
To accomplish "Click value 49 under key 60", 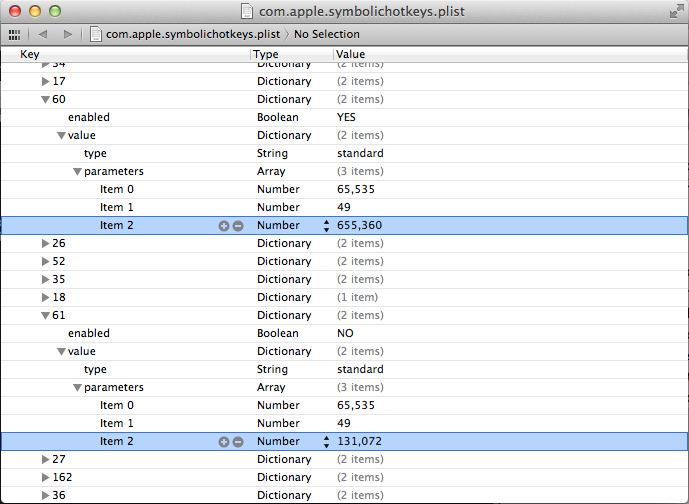I will point(344,207).
